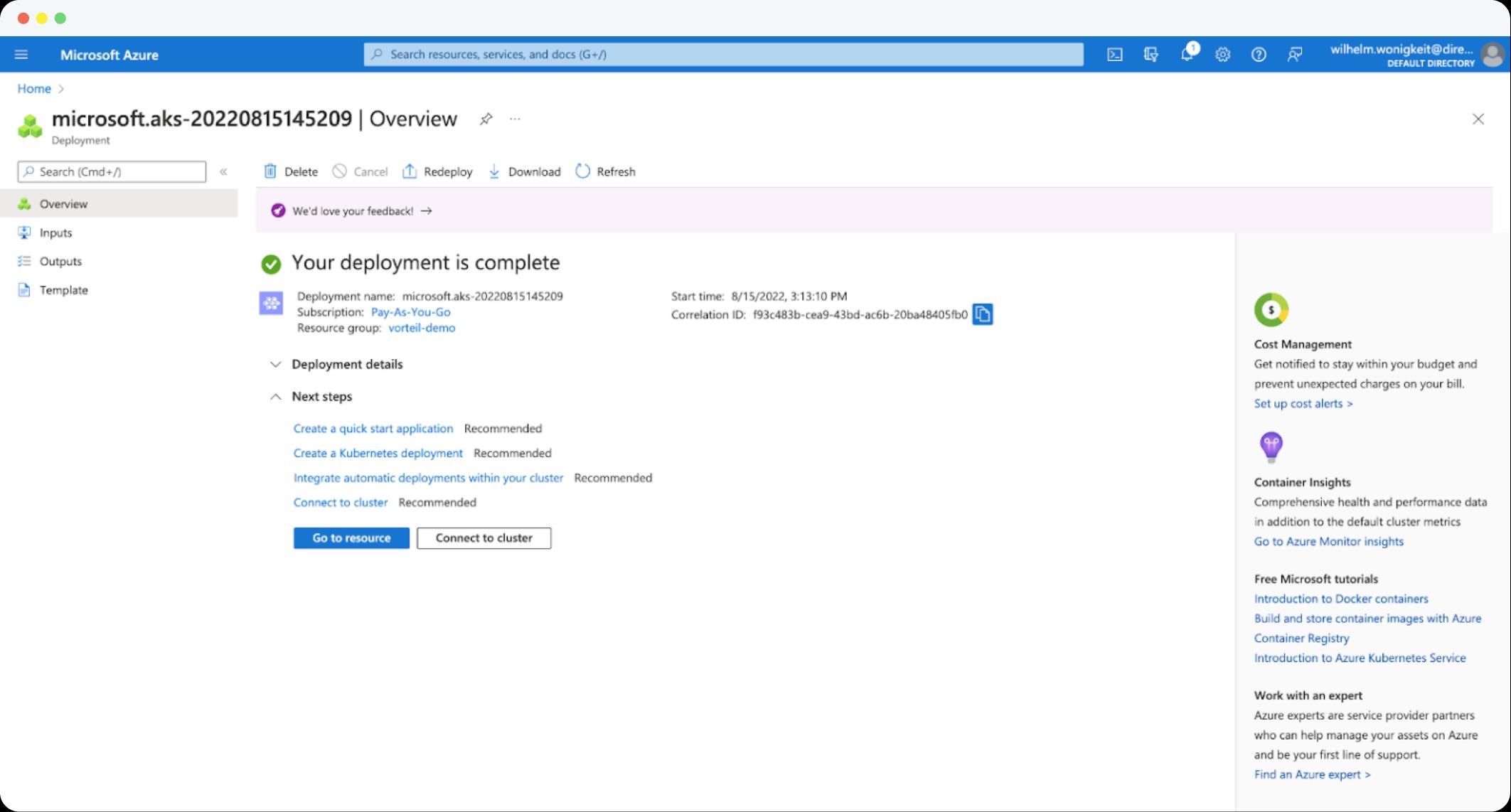Open Build and store container images tutorial
The height and width of the screenshot is (812, 1511).
click(x=1367, y=629)
